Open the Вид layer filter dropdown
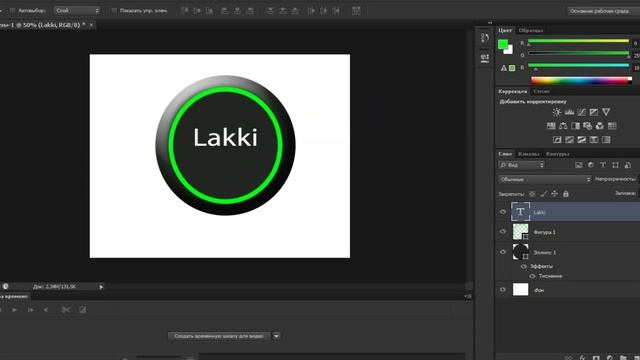Viewport: 640px width, 360px height. (521, 165)
